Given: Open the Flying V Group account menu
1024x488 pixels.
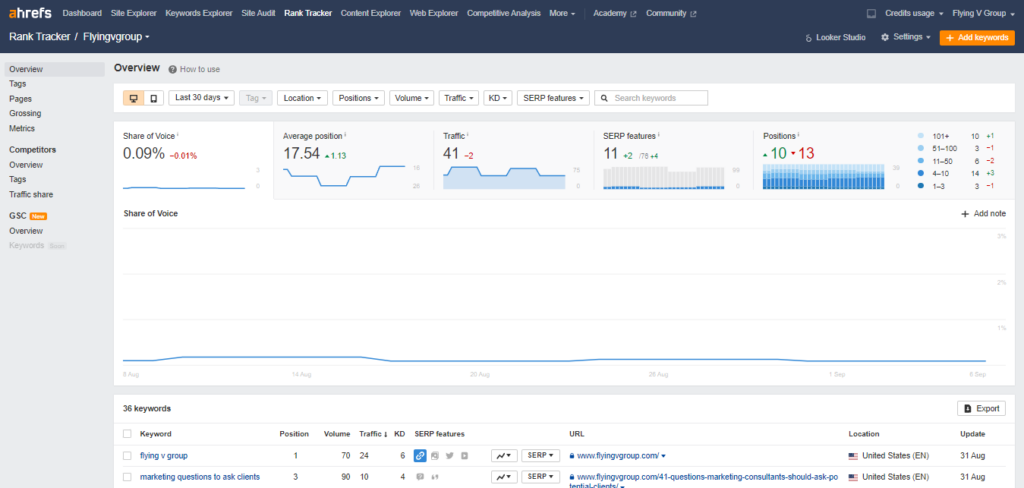Looking at the screenshot, I should click(984, 13).
